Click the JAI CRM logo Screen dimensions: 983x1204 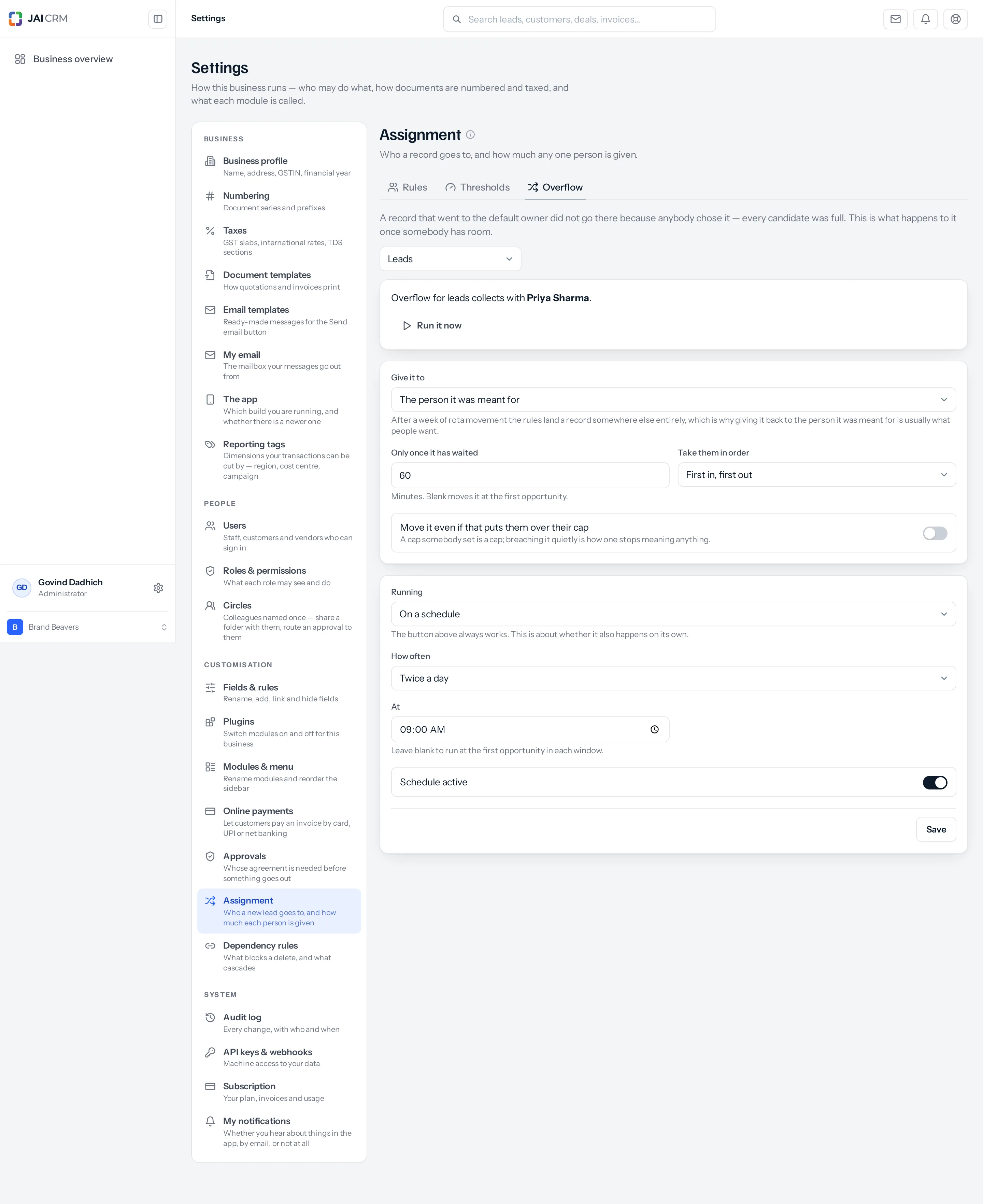point(38,19)
